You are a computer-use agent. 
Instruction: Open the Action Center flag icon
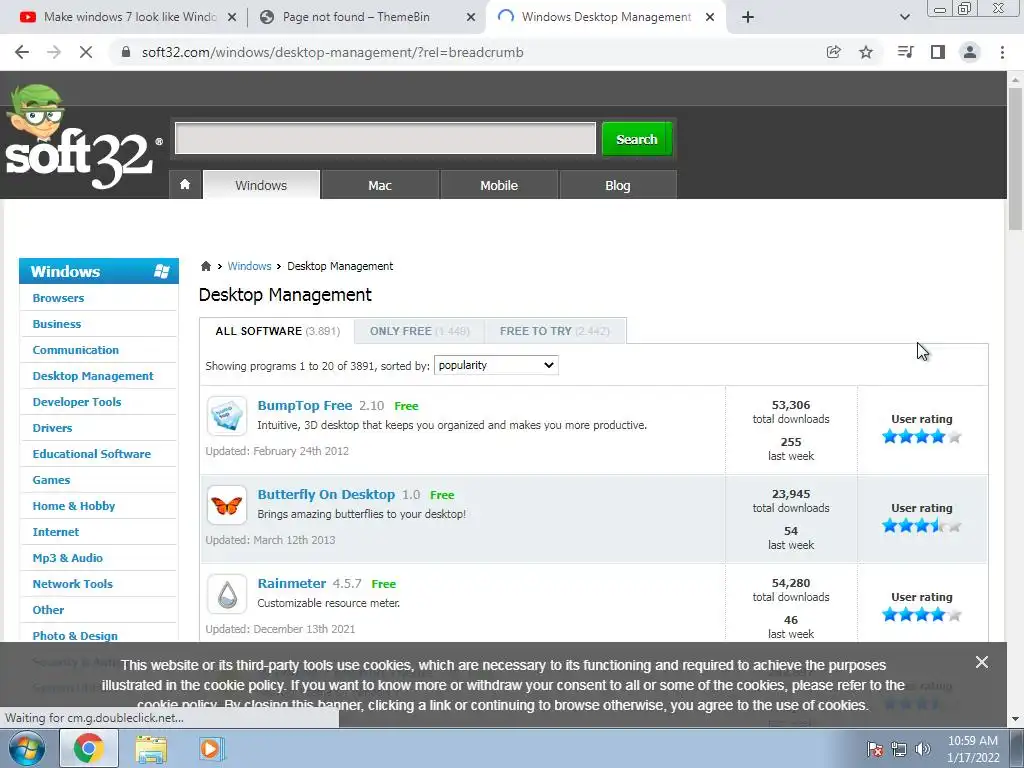(x=875, y=749)
